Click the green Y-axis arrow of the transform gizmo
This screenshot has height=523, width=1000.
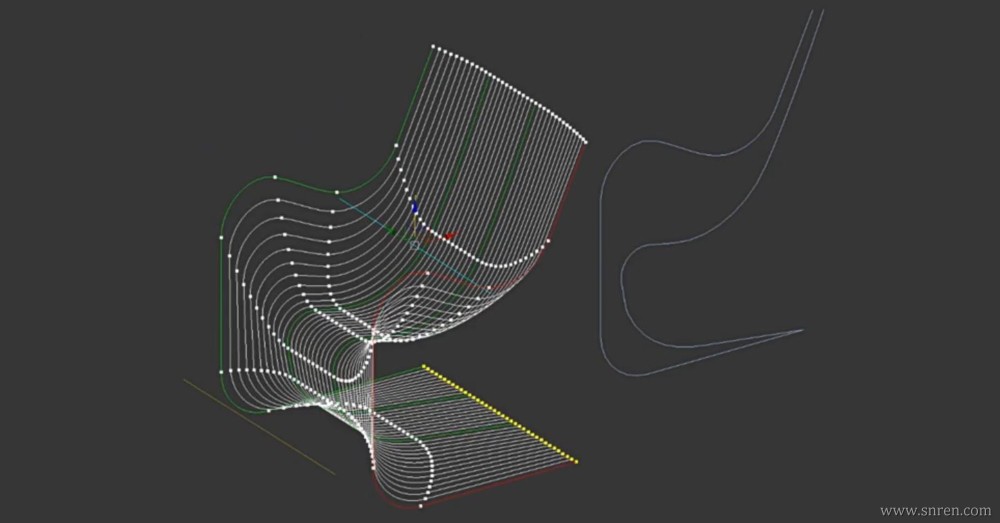click(x=391, y=231)
